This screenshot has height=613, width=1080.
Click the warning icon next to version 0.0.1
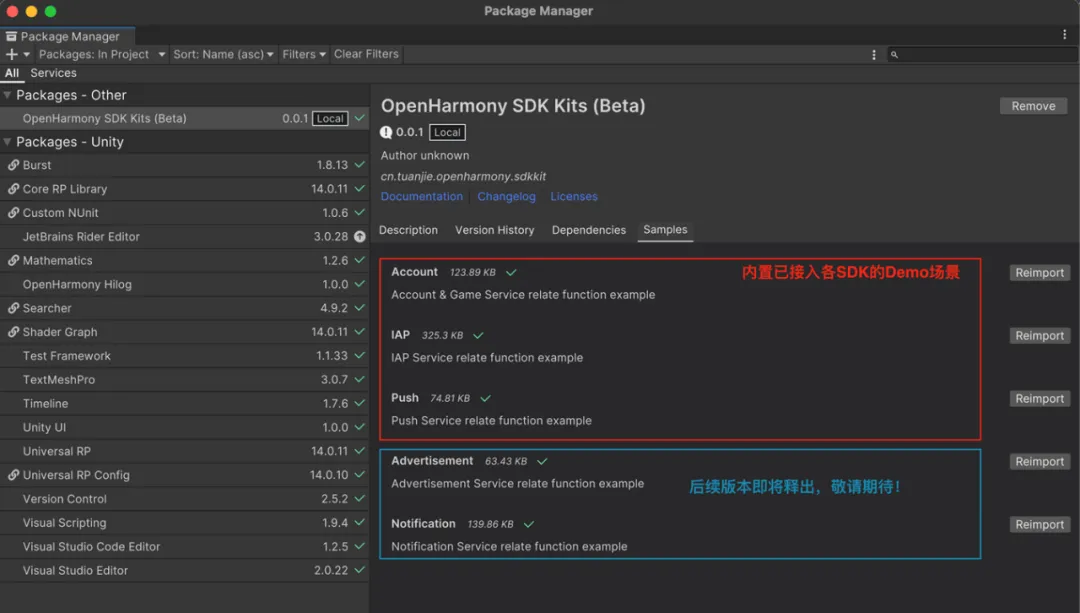[x=386, y=132]
